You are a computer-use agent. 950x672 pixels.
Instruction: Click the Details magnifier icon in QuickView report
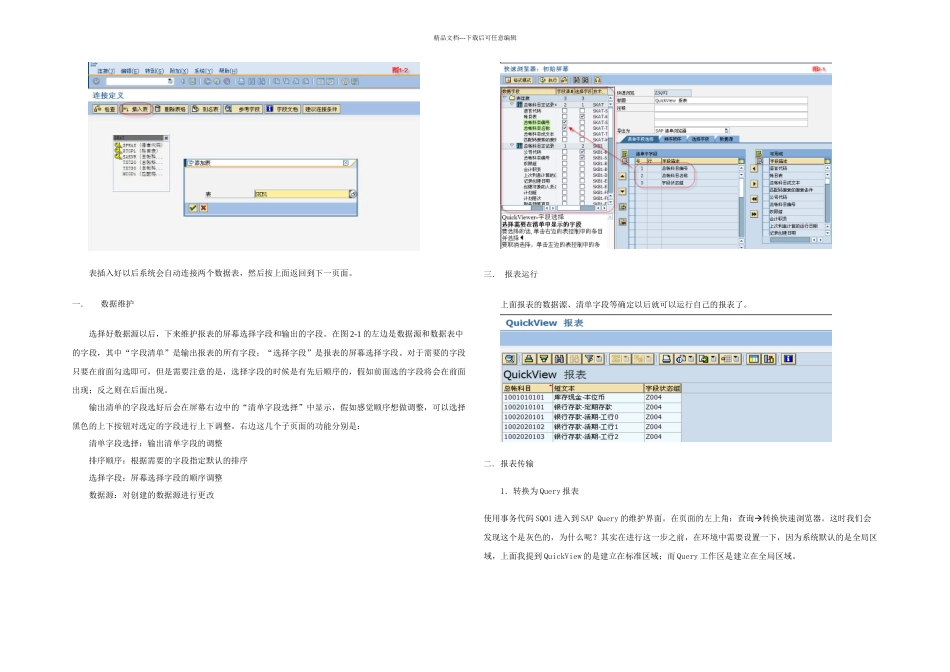pyautogui.click(x=510, y=359)
